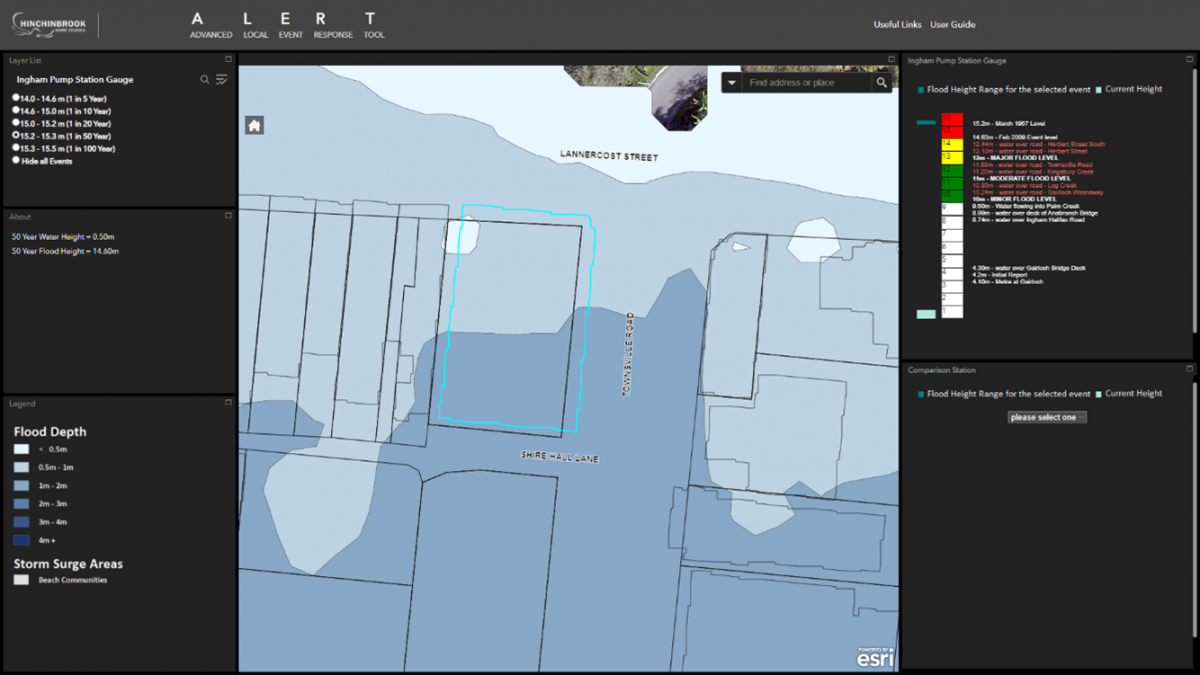The image size is (1200, 675).
Task: Select the 1 in 5 Year event
Action: click(x=16, y=98)
